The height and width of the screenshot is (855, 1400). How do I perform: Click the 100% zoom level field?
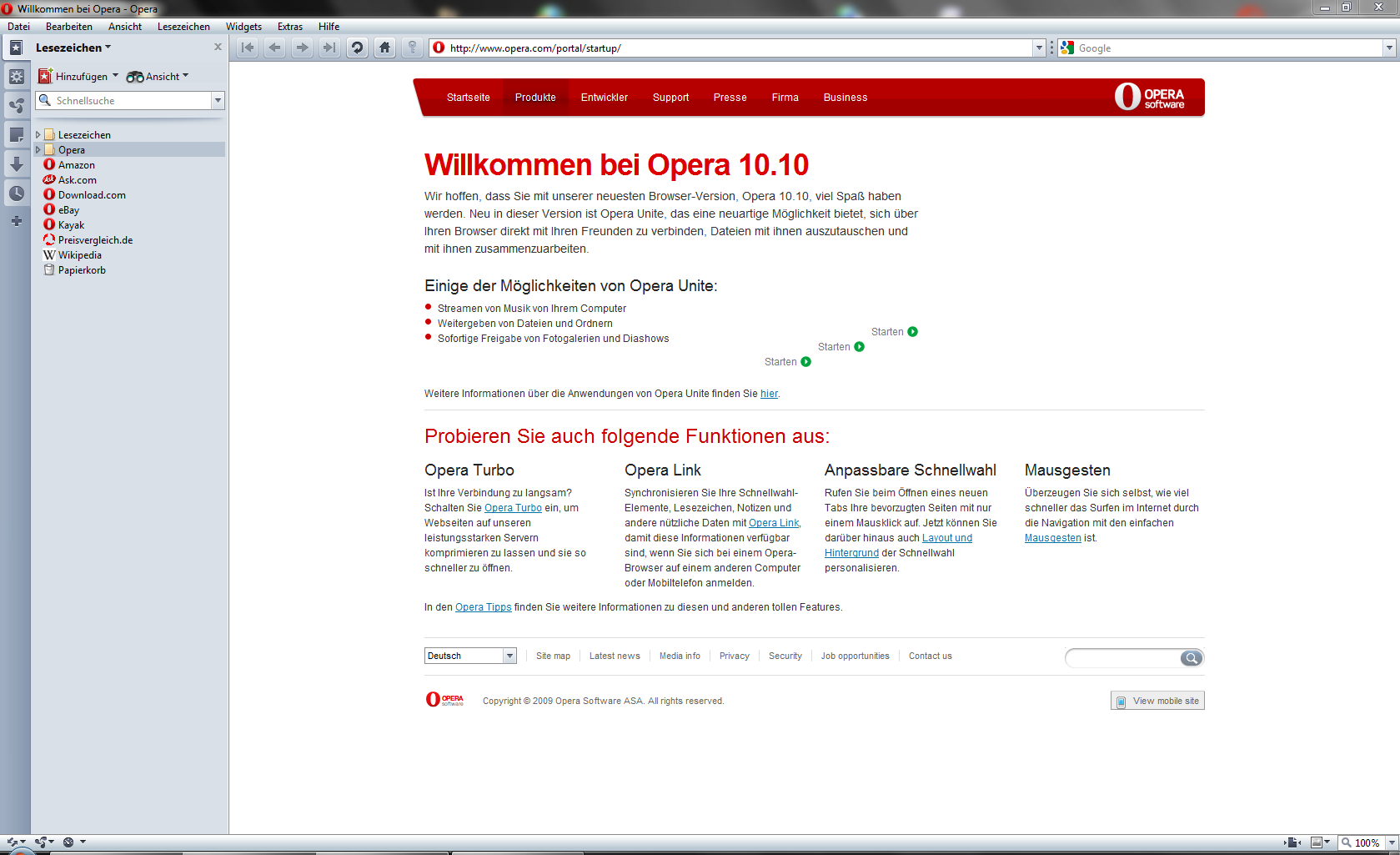click(1367, 842)
